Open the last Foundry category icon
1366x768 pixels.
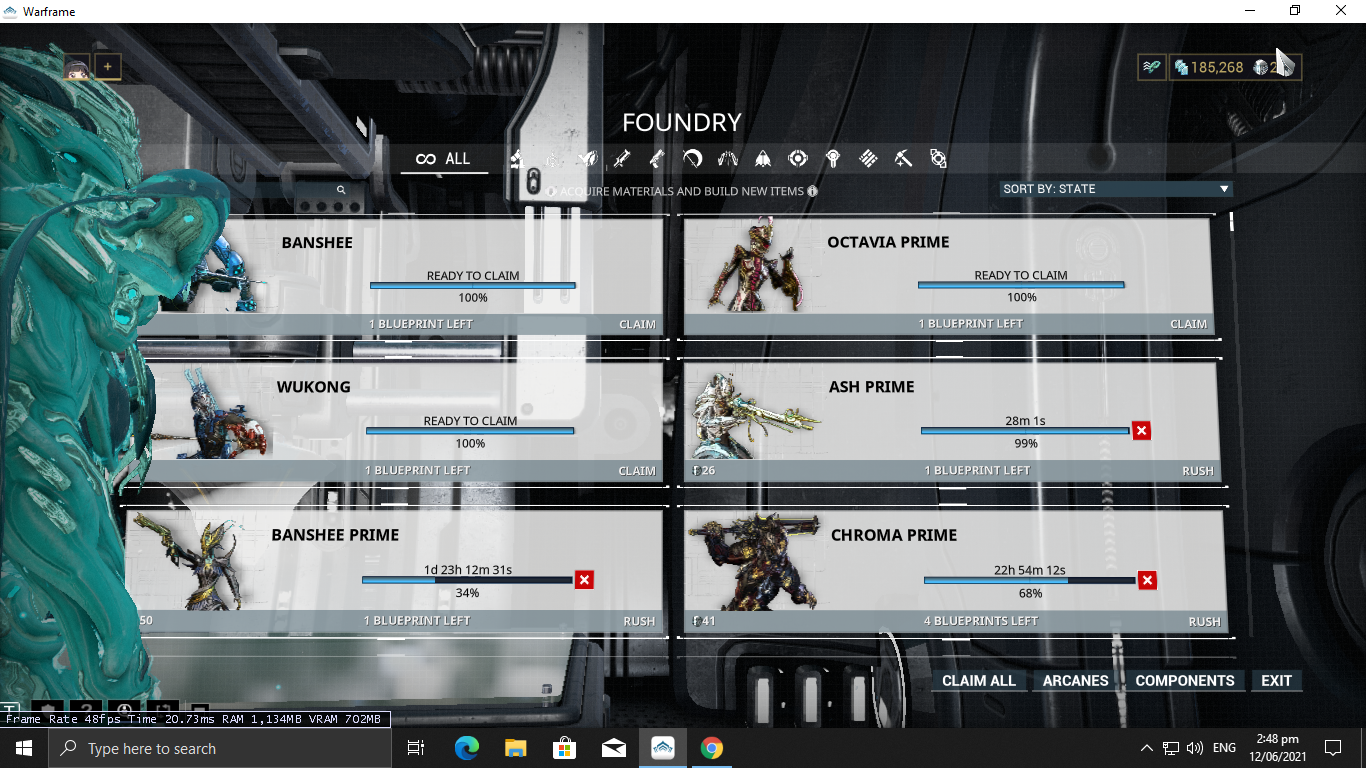pos(938,158)
